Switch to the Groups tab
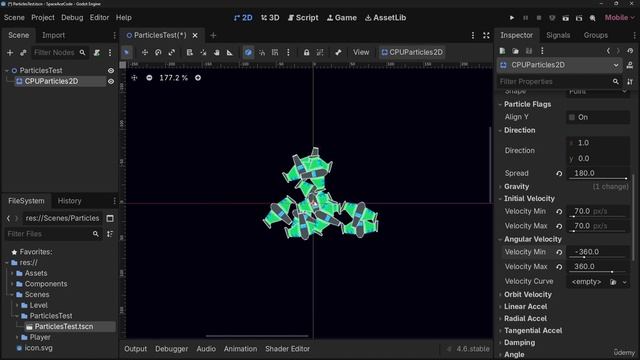This screenshot has width=640, height=360. tap(596, 35)
